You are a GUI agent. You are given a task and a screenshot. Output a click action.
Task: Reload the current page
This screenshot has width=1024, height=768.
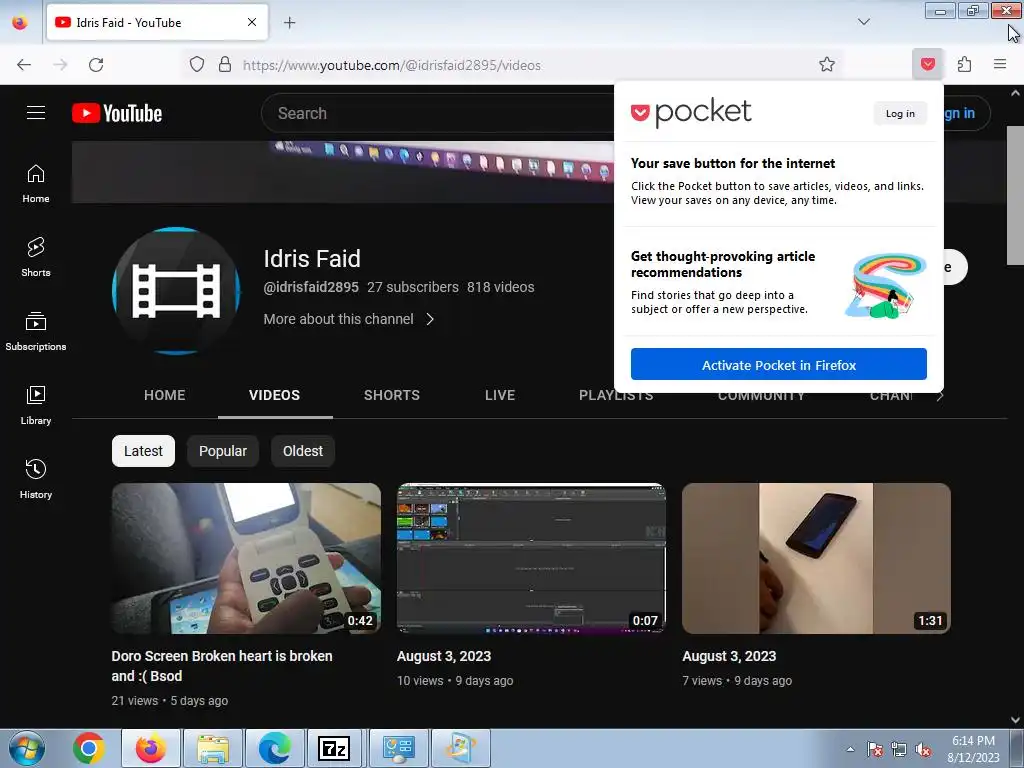pos(96,65)
